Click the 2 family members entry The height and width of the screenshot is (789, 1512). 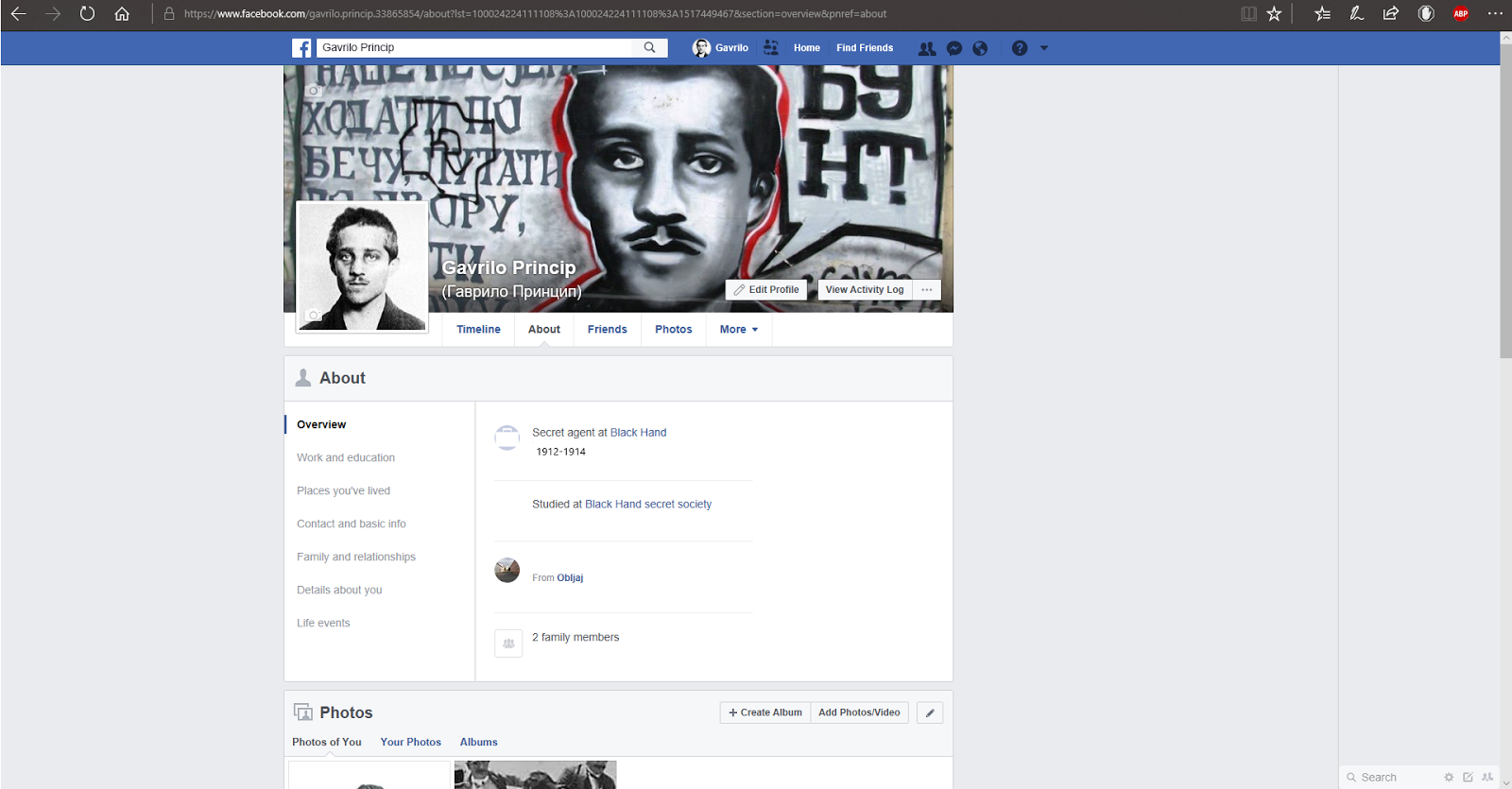(x=576, y=638)
